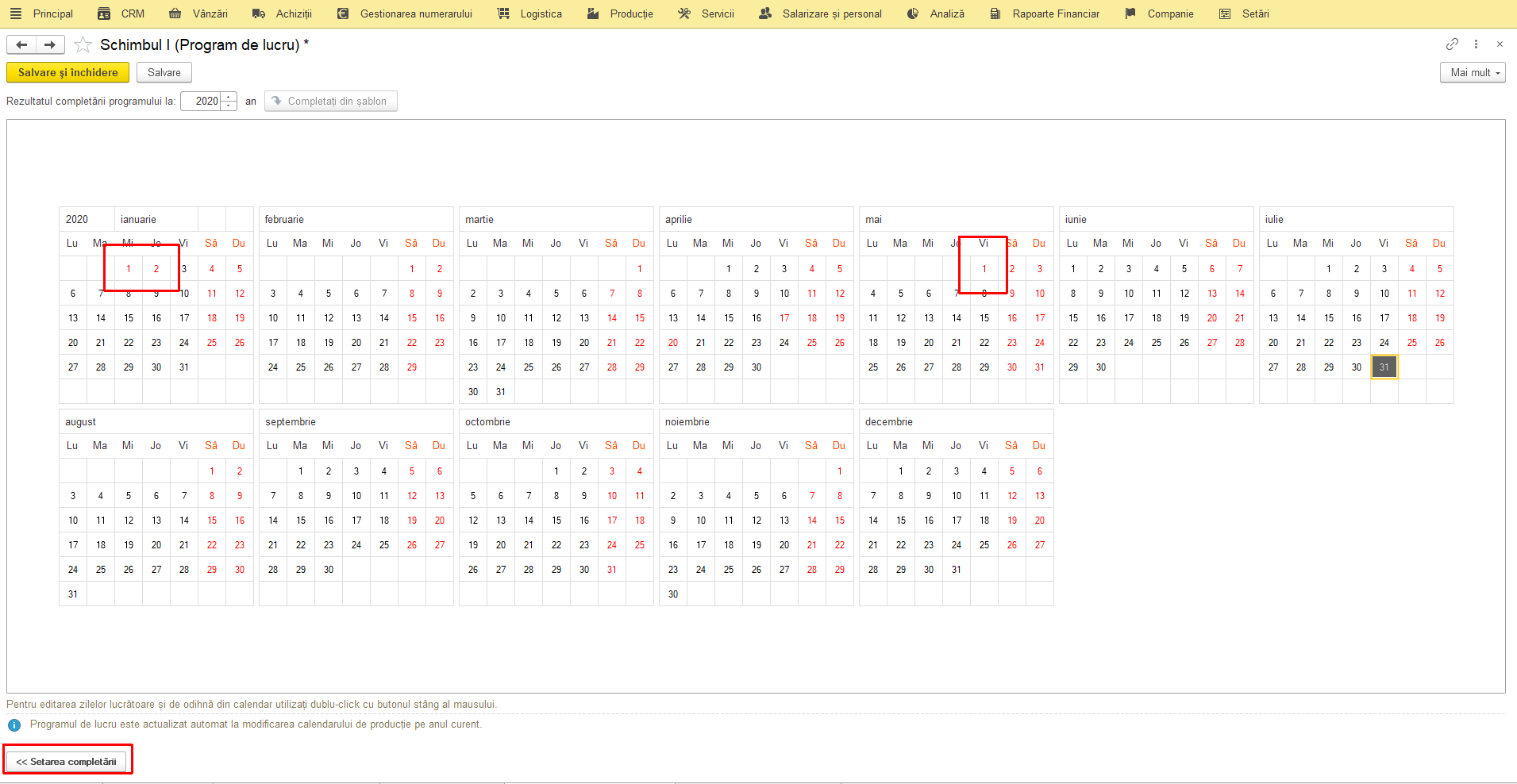
Task: Increase year with stepper up arrow
Action: coord(229,97)
